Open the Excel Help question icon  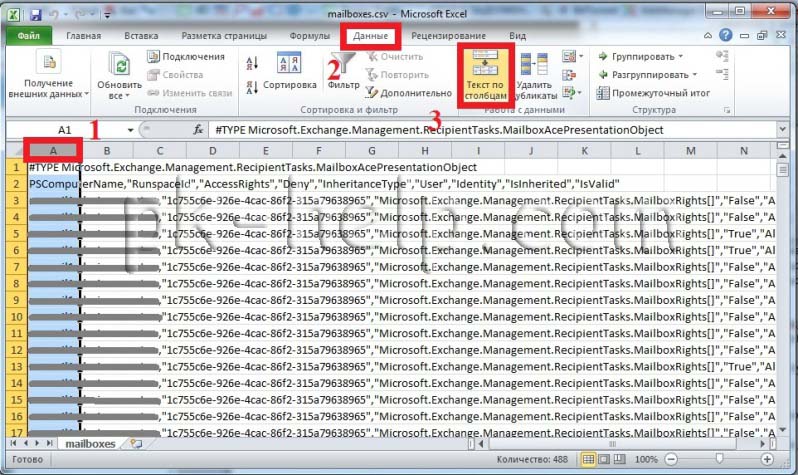[725, 35]
